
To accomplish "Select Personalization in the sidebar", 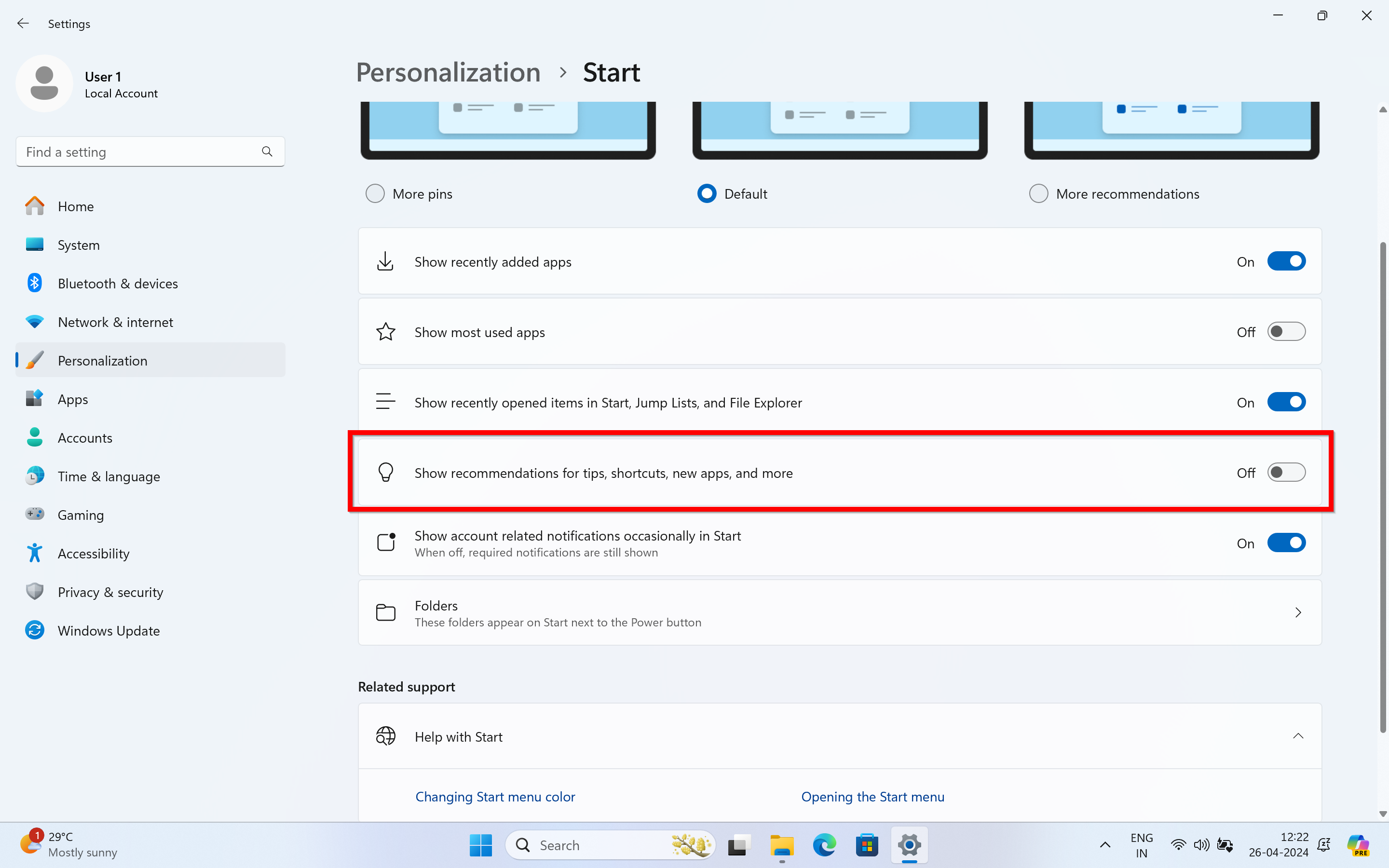I will click(x=150, y=361).
